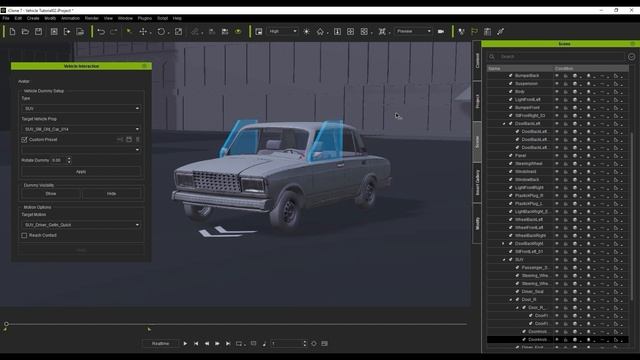Click the Open Project folder icon
Screen dimensions: 640x360
click(25, 31)
